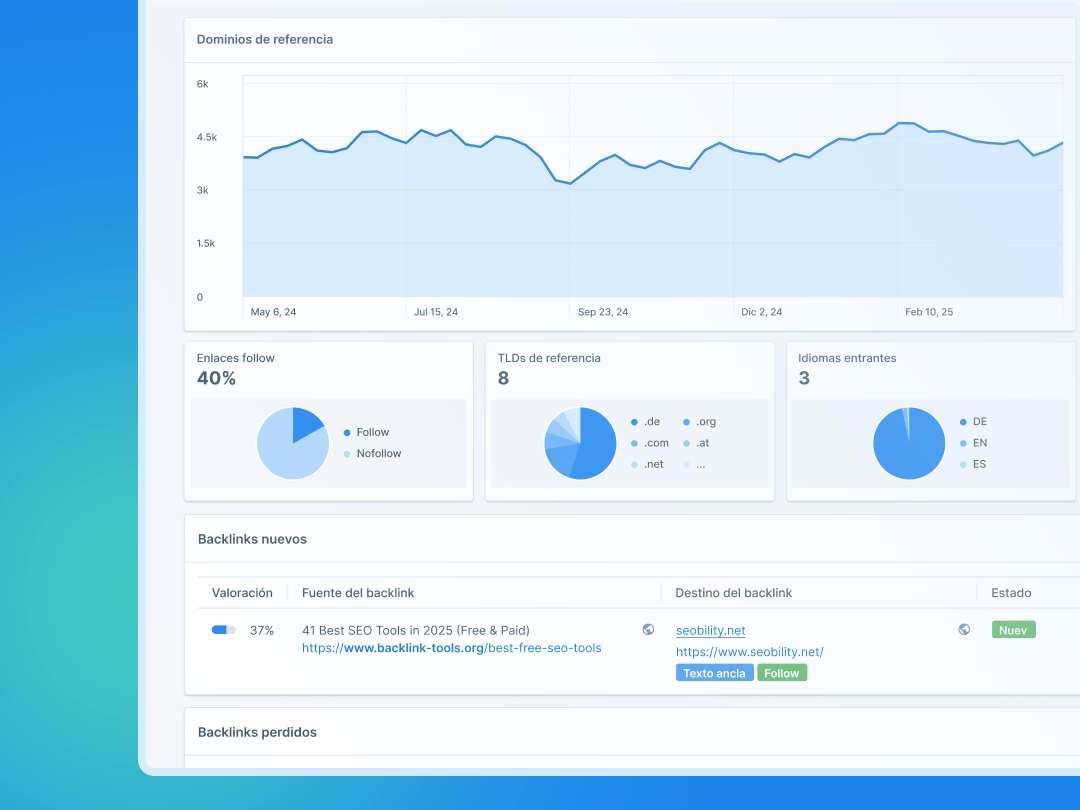Open the seobility.net link
Image resolution: width=1080 pixels, height=810 pixels.
point(710,630)
